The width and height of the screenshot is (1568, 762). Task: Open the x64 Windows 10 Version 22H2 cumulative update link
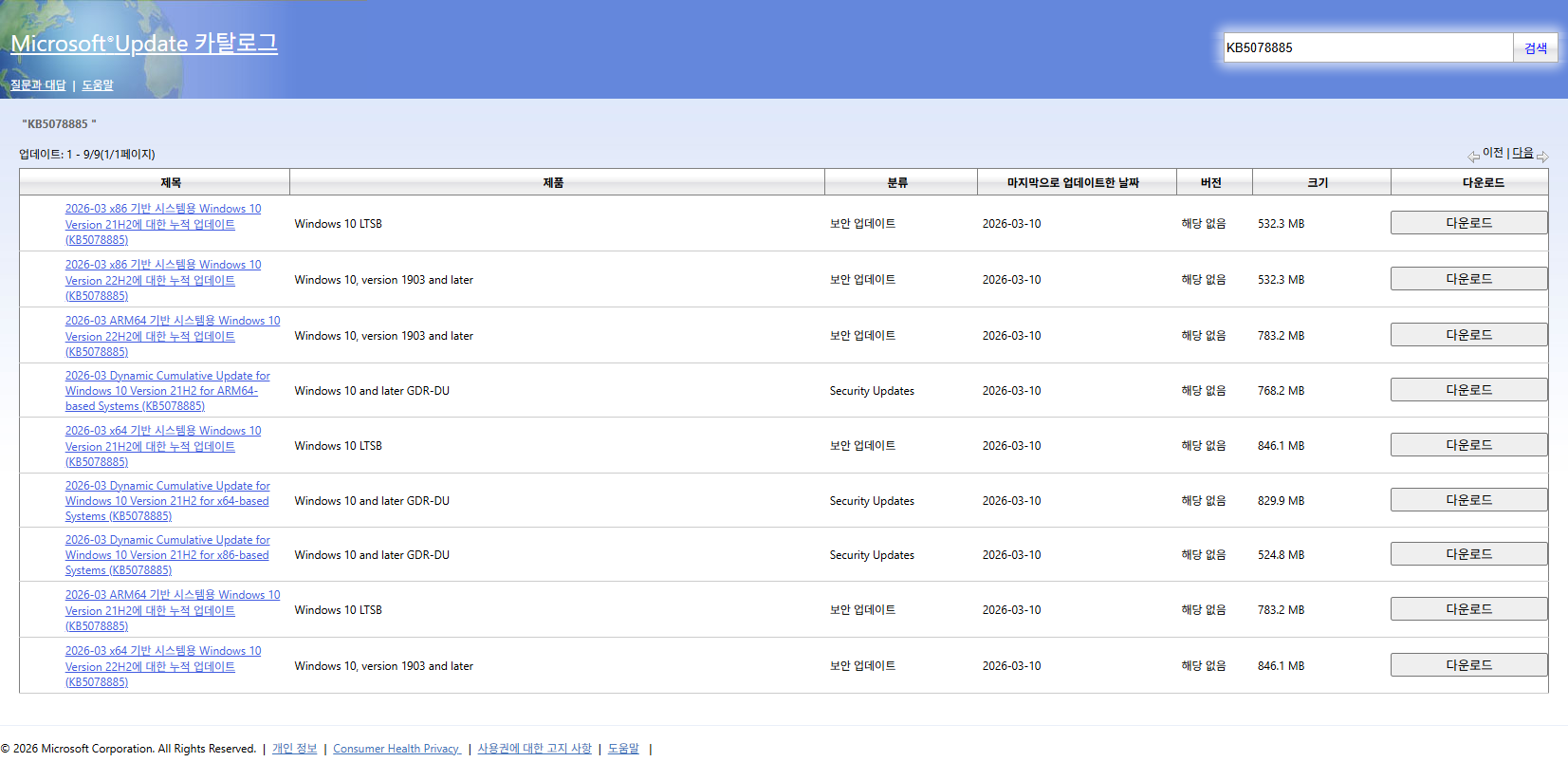tap(163, 666)
